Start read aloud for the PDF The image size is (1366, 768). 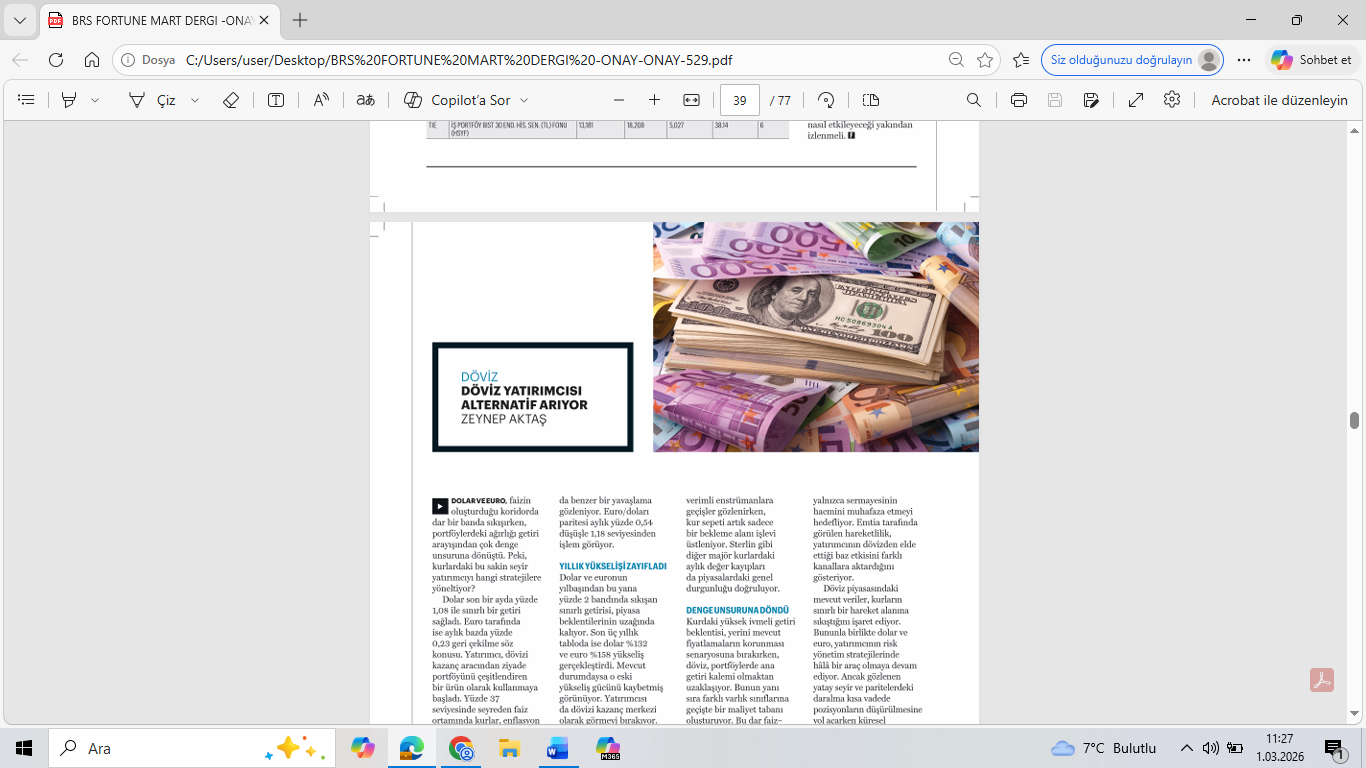coord(321,100)
